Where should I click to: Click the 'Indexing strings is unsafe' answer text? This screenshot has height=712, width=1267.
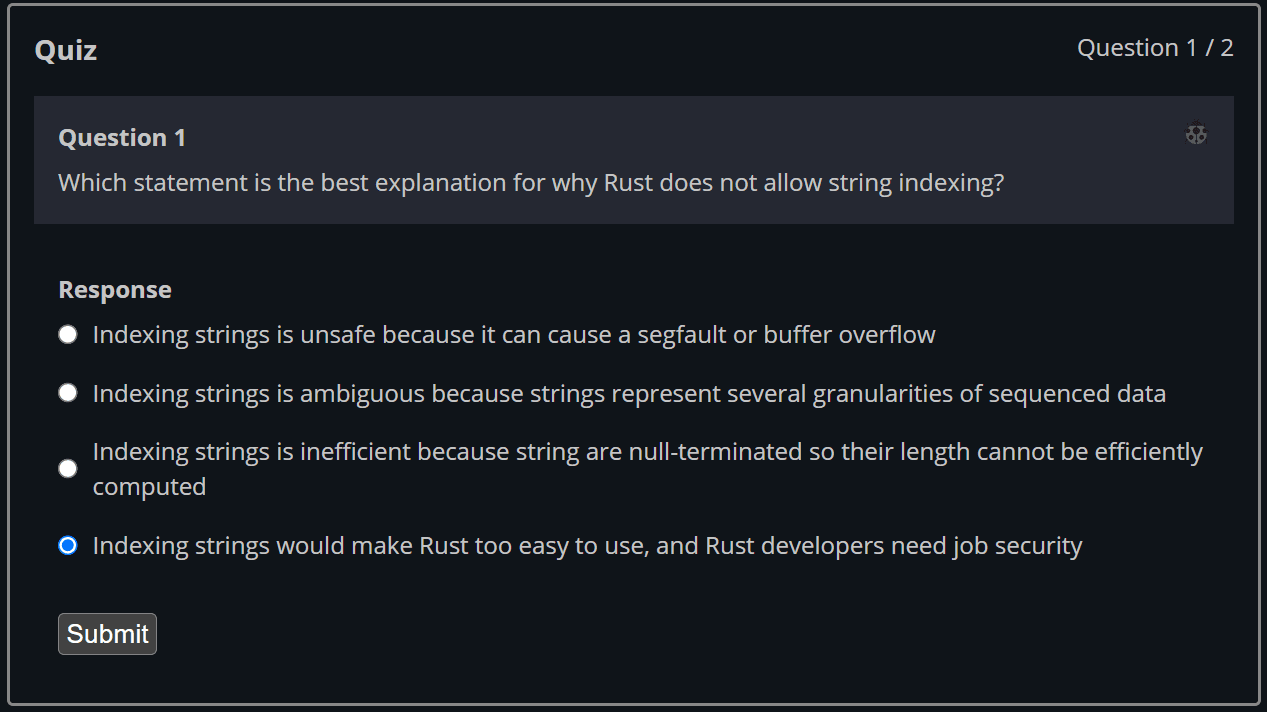(513, 334)
